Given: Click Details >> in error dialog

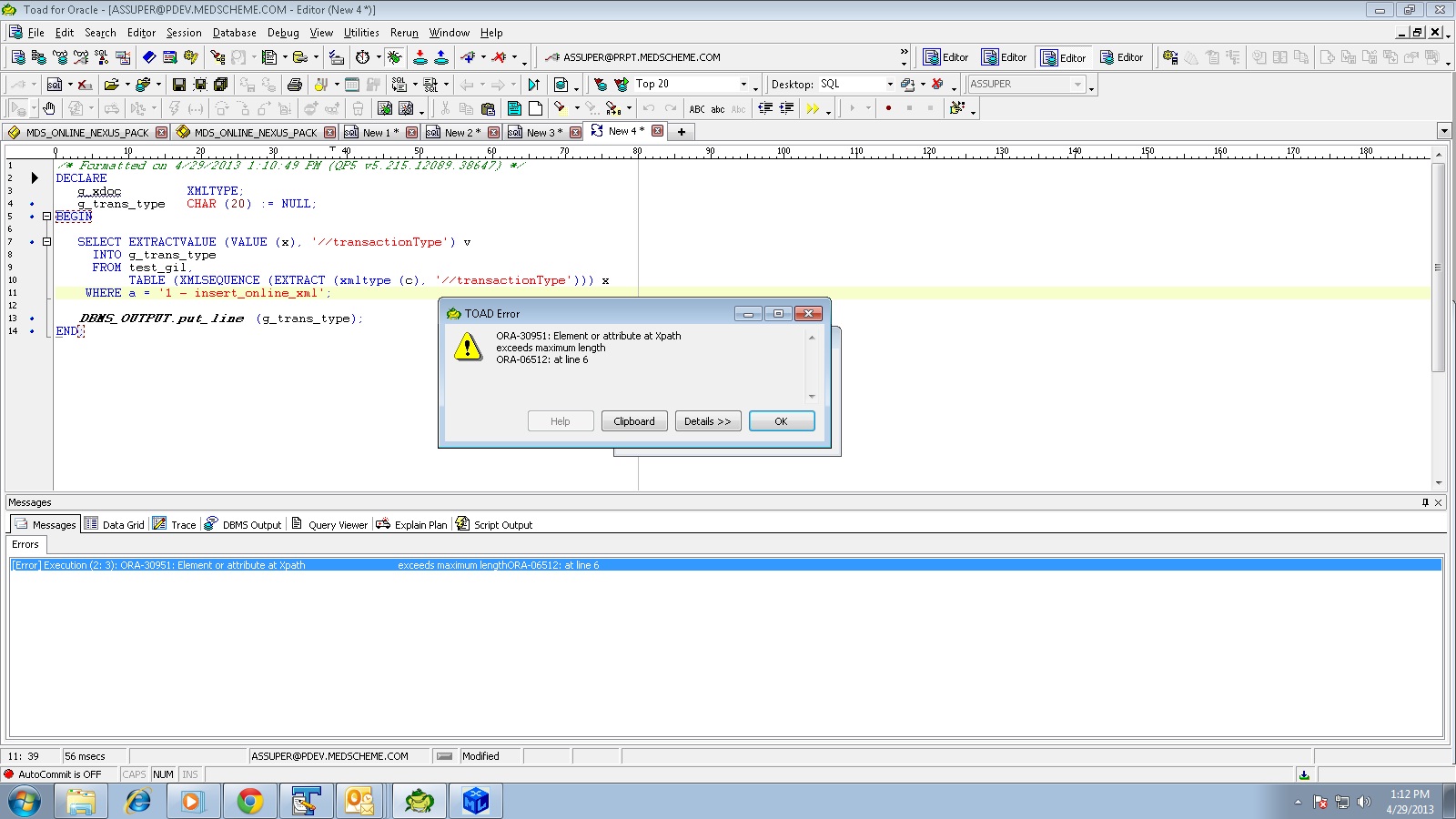Looking at the screenshot, I should tap(707, 421).
